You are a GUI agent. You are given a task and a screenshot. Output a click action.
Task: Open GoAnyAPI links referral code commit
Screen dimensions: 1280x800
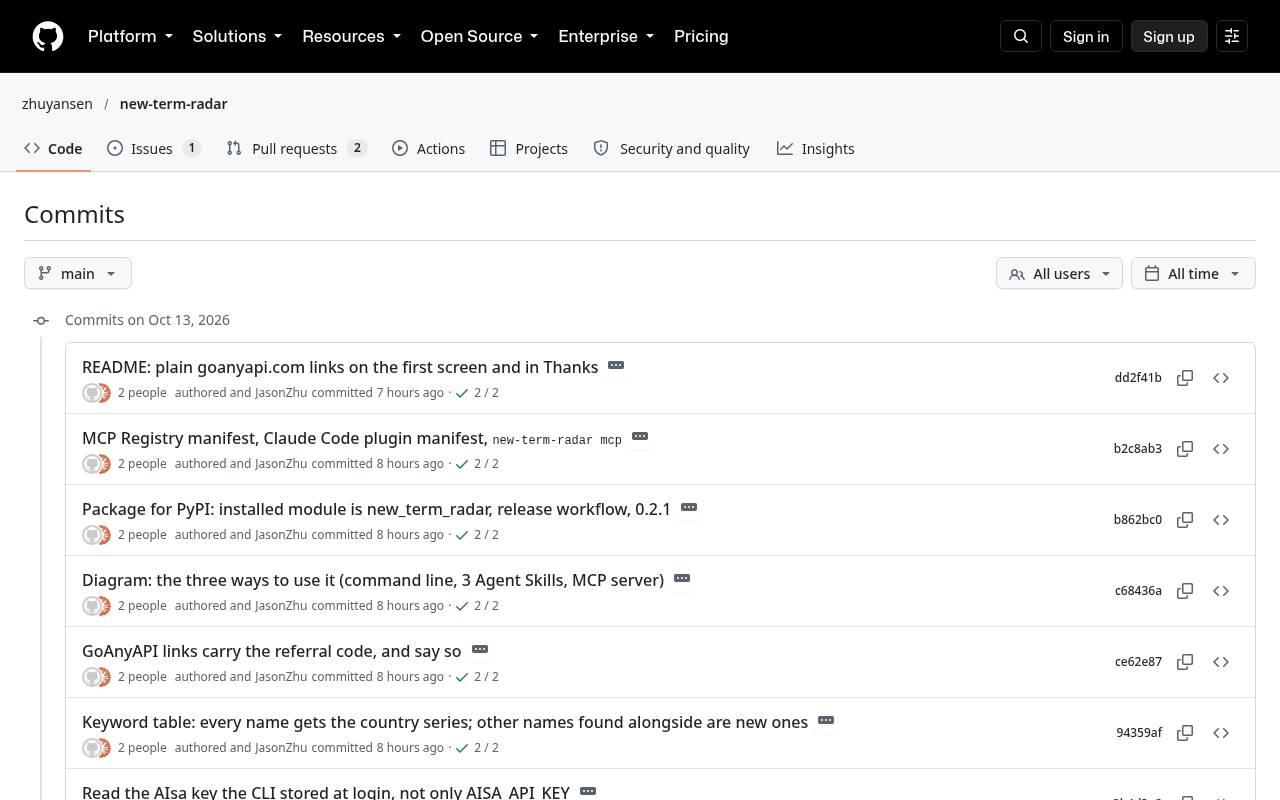tap(272, 651)
